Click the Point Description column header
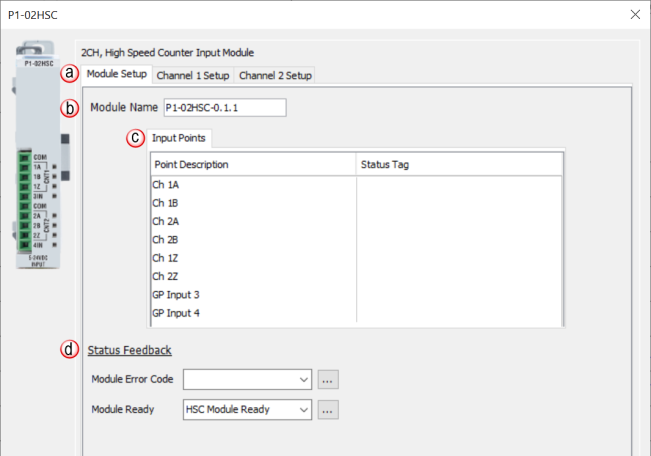Screen dimensions: 651x456 [x=253, y=164]
